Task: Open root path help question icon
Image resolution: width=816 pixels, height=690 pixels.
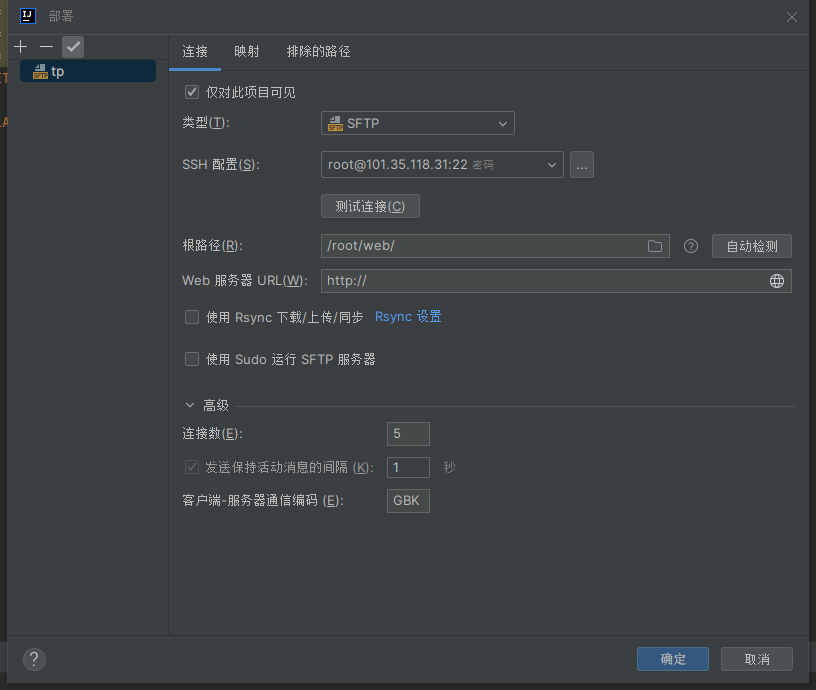Action: [x=691, y=246]
